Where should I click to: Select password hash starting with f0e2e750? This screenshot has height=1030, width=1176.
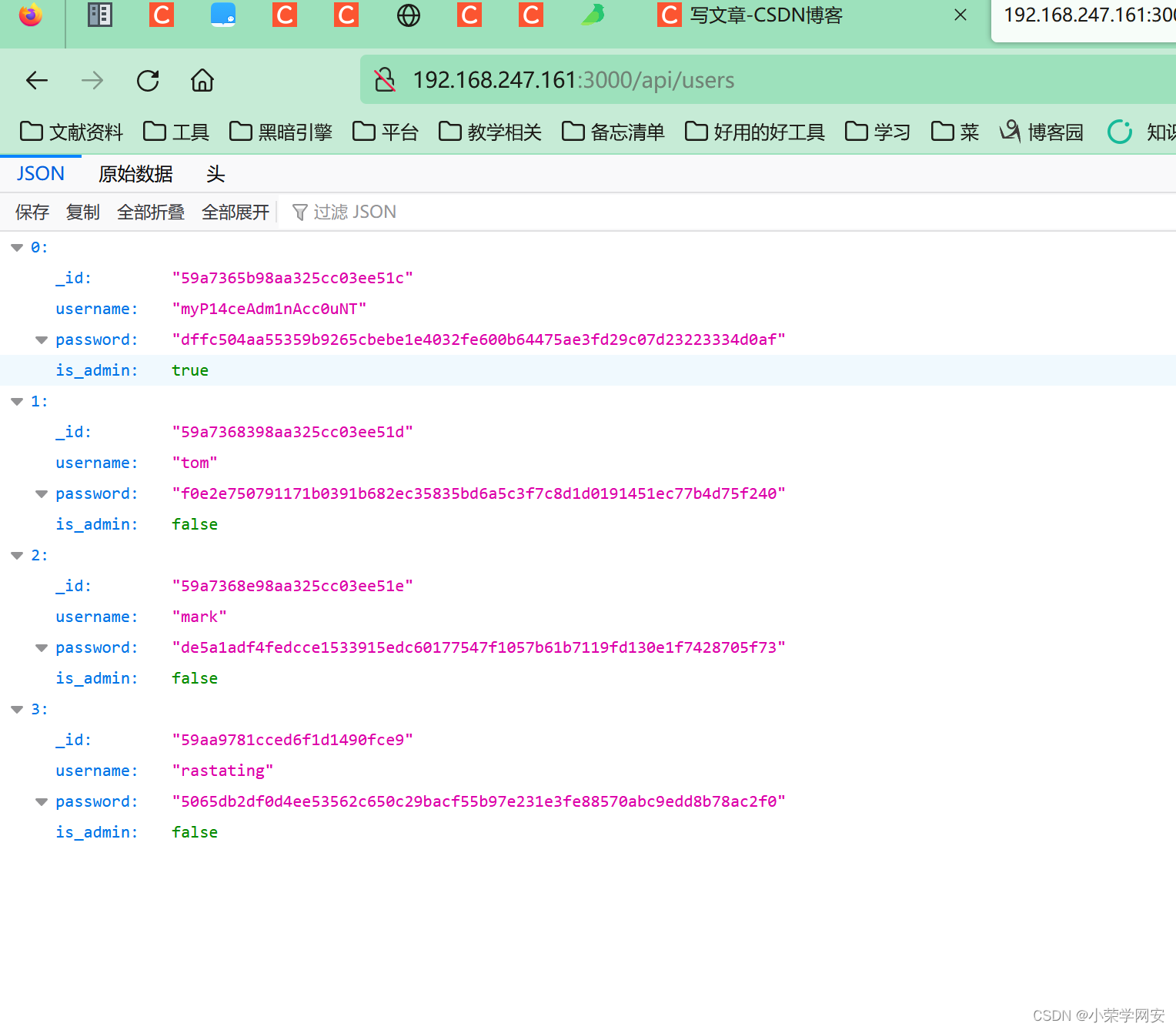[x=479, y=493]
